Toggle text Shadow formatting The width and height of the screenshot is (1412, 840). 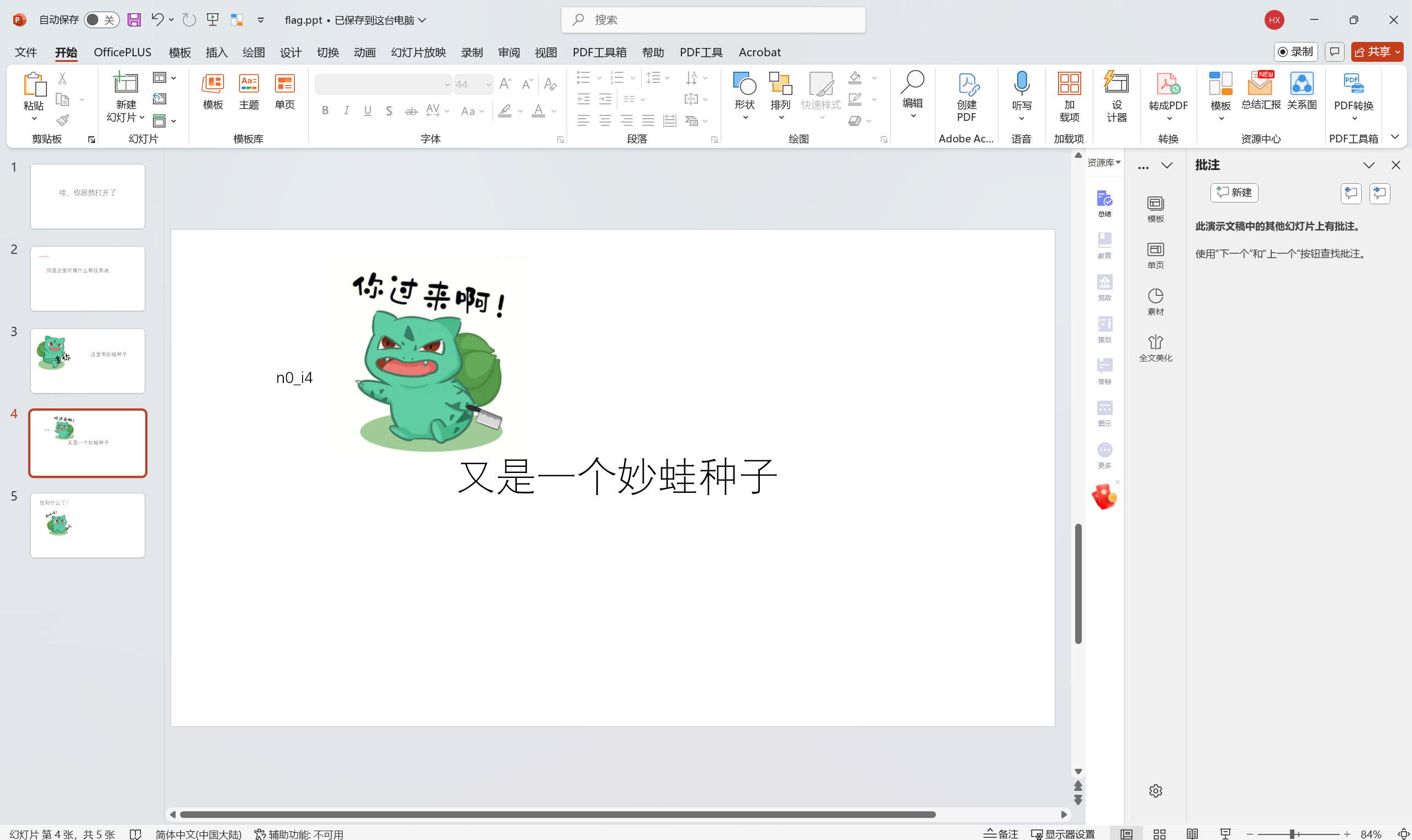pos(389,110)
